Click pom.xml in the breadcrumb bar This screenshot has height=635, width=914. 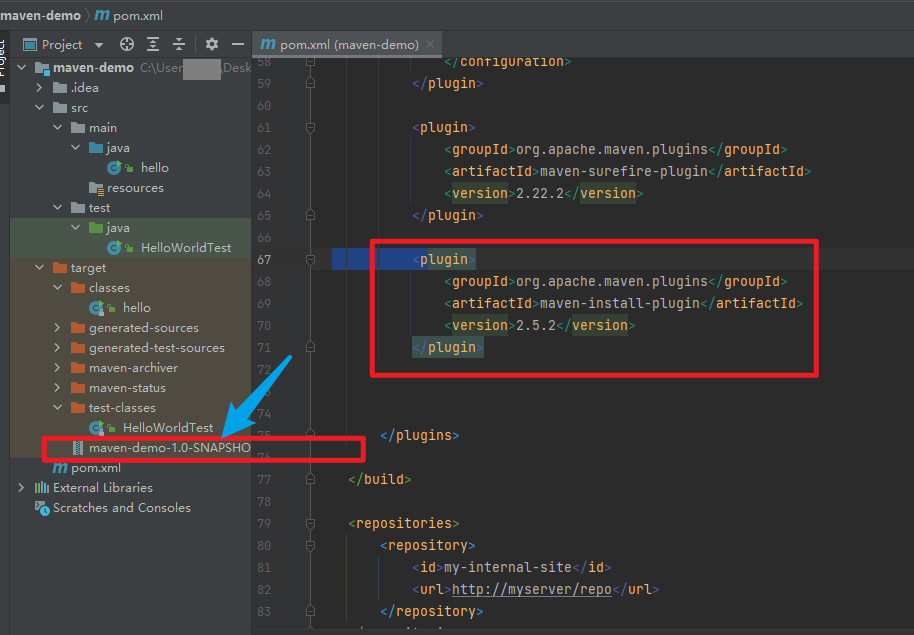129,16
